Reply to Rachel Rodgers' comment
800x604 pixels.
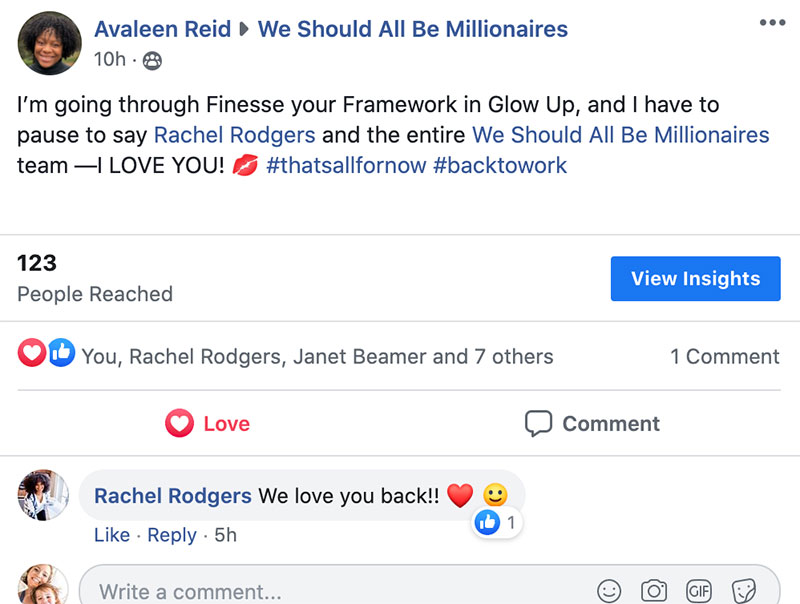coord(171,535)
